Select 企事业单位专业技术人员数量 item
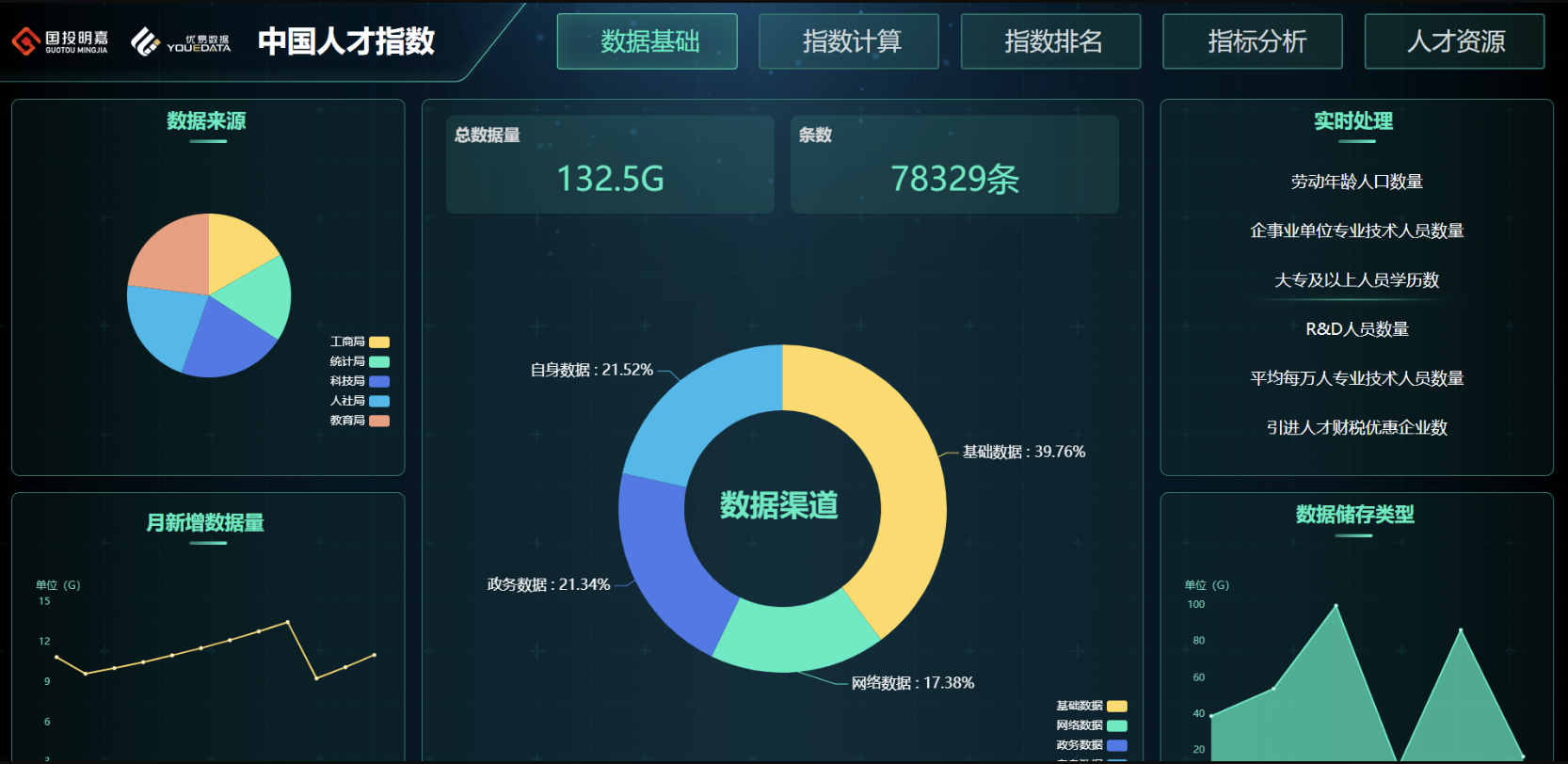Image resolution: width=1568 pixels, height=764 pixels. 1356,231
